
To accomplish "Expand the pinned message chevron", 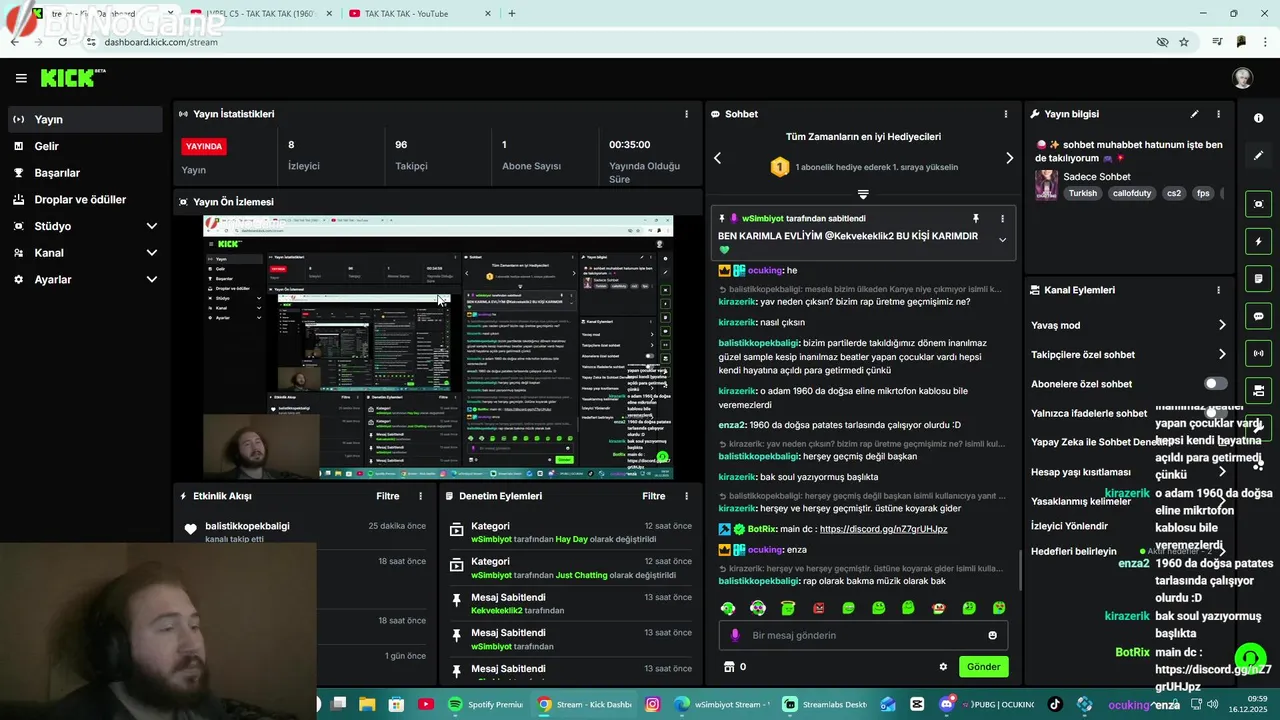I will pyautogui.click(x=1002, y=240).
